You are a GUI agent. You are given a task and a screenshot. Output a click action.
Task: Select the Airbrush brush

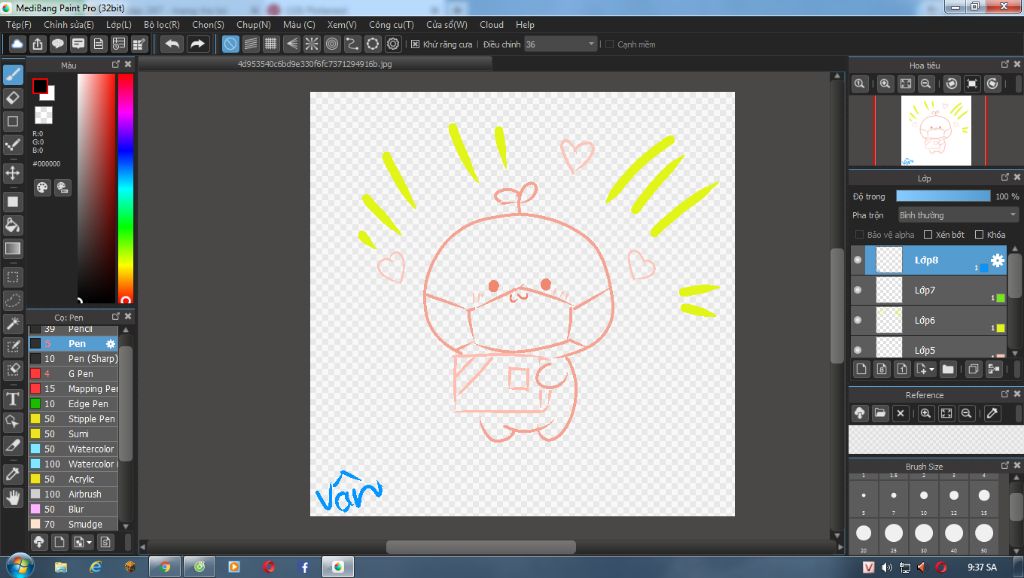pos(73,494)
